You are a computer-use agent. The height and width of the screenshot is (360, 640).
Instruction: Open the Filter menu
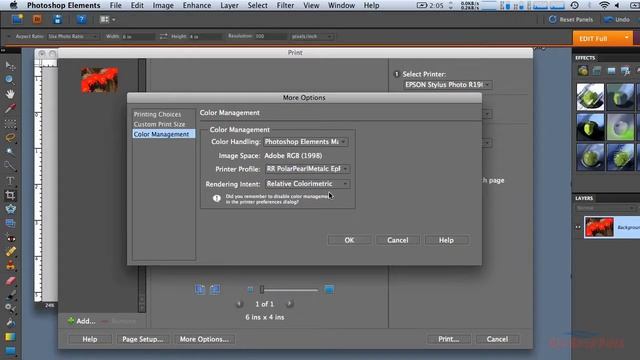[285, 5]
